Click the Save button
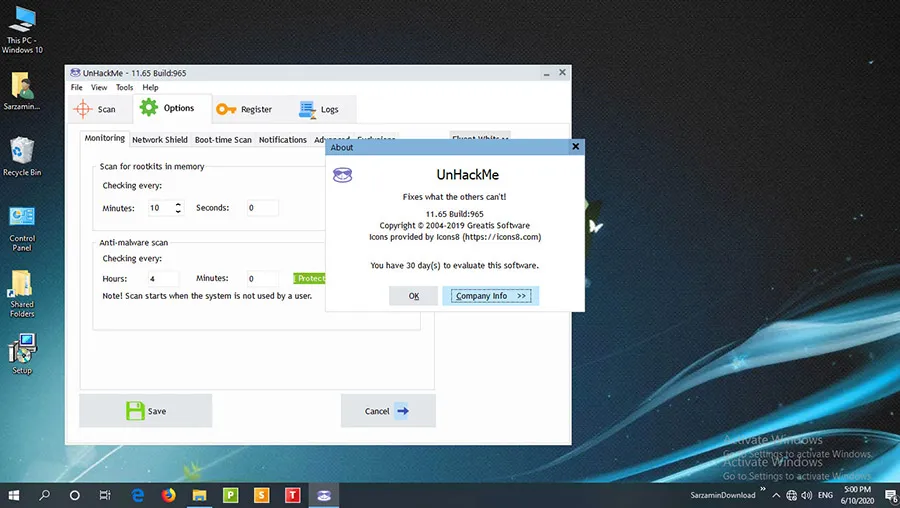900x508 pixels. point(146,410)
